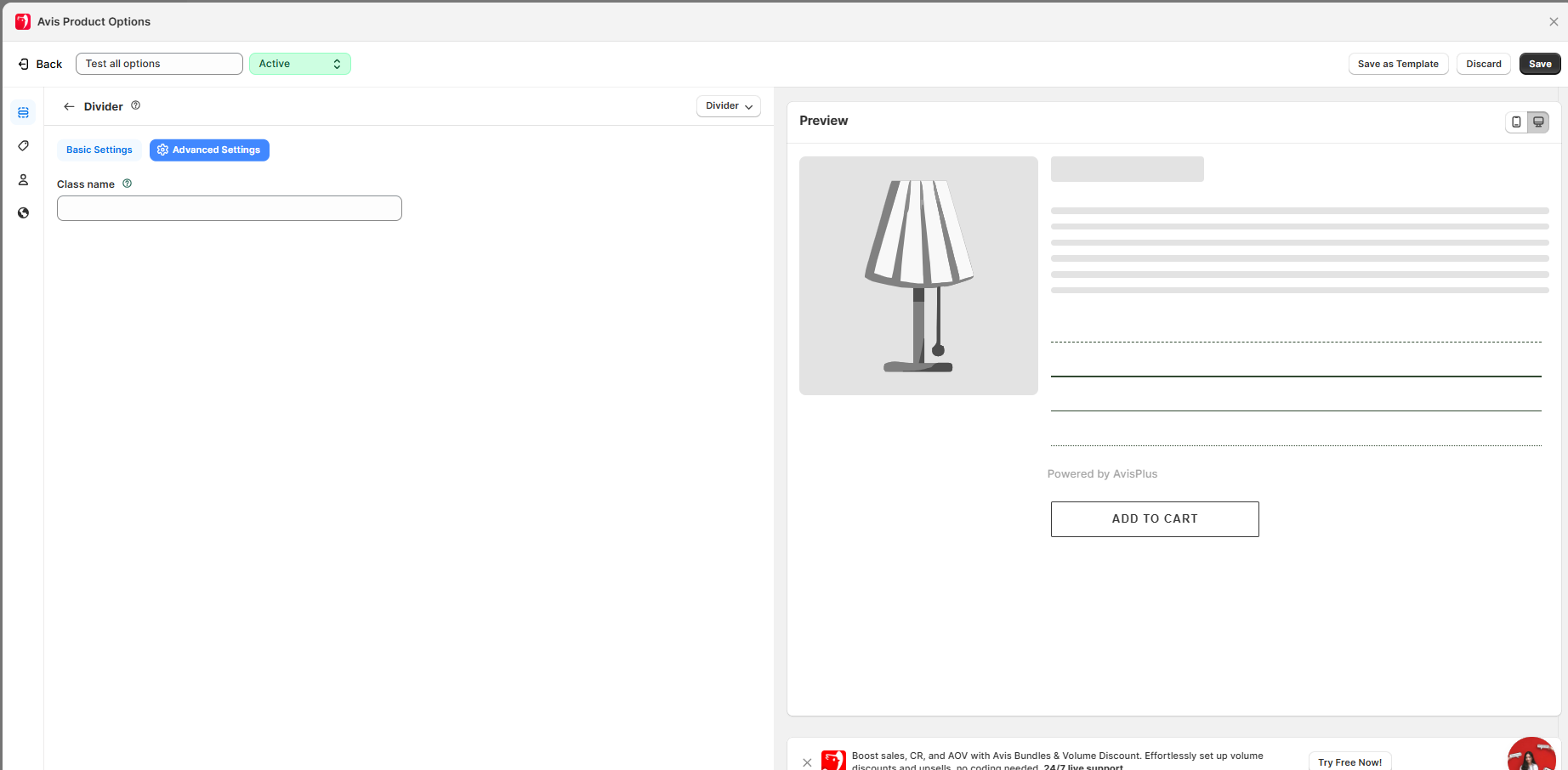Open the person icon in sidebar
The width and height of the screenshot is (1568, 770).
tap(23, 179)
